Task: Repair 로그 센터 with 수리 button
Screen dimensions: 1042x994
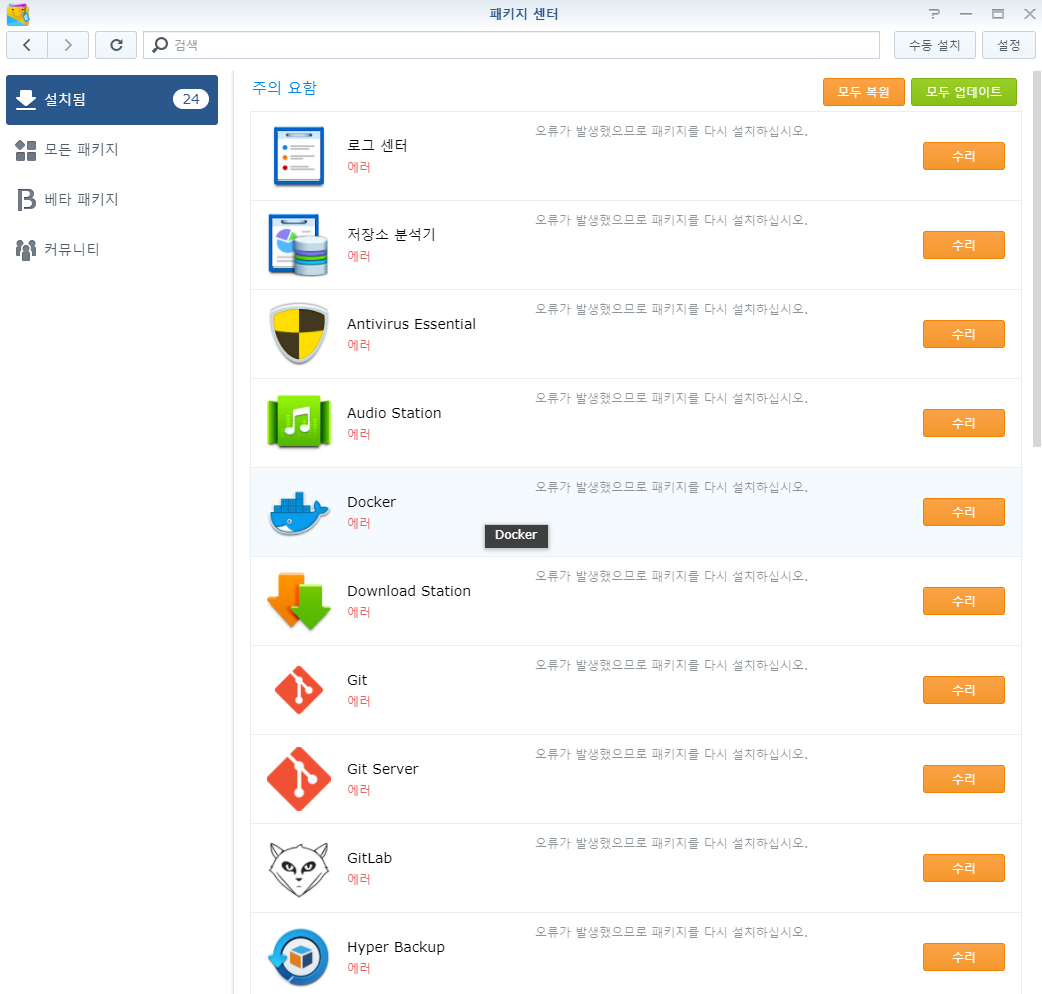Action: click(964, 156)
